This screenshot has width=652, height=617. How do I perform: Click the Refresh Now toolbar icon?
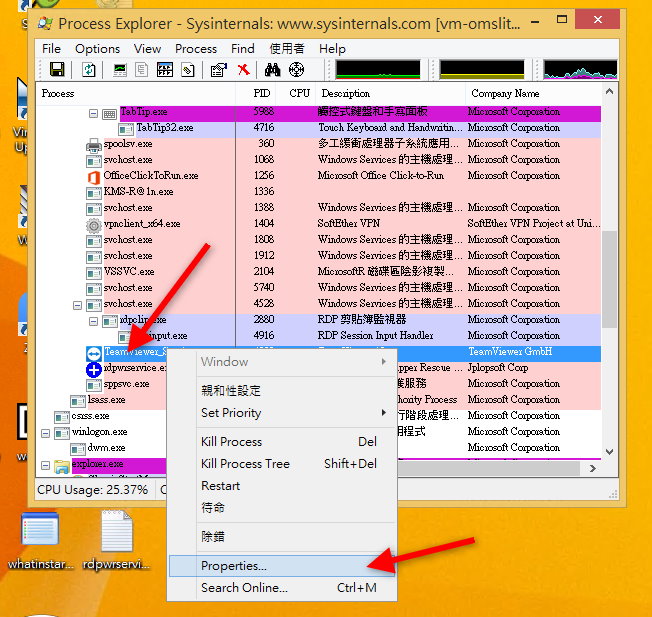click(89, 69)
